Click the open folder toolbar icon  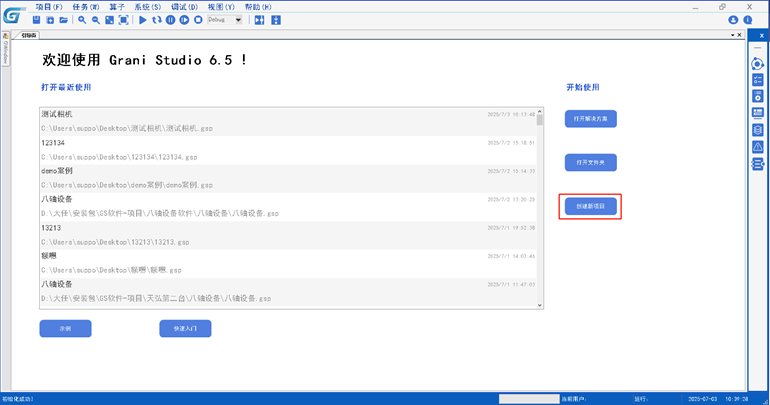[x=64, y=20]
